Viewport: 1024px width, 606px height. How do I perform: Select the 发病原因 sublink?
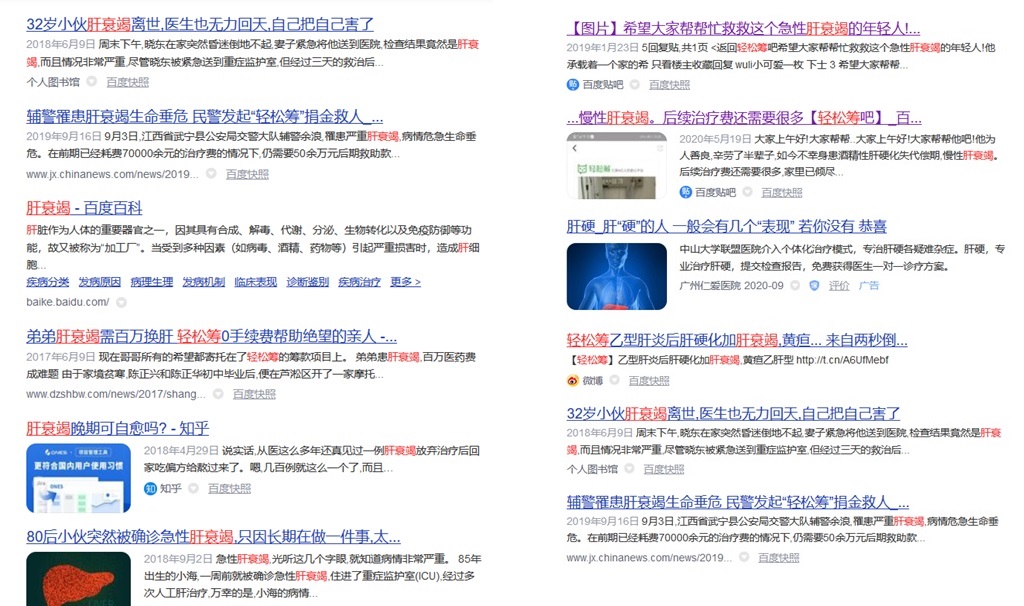99,282
